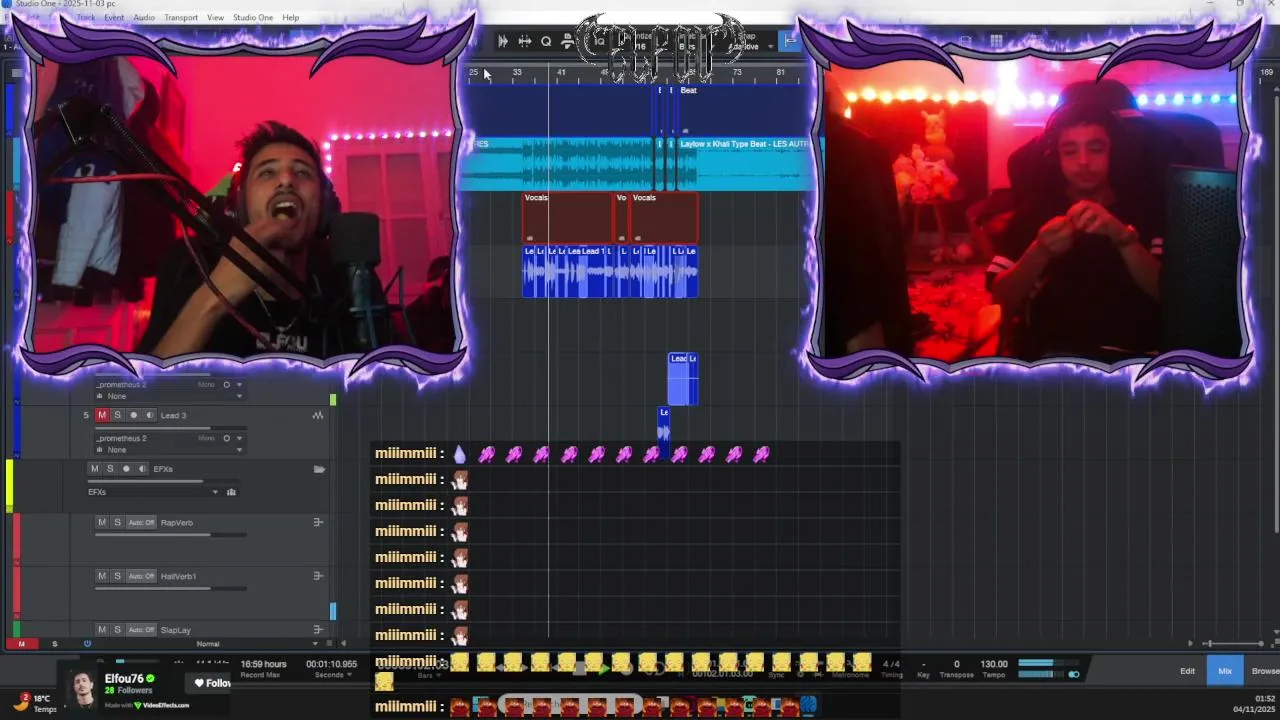Mute the HallVerb1 channel

pos(102,576)
